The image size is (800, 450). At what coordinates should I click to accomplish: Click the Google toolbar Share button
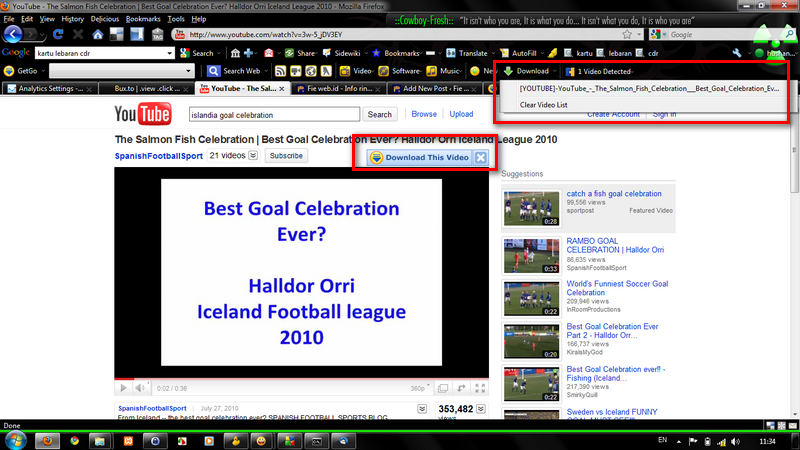[300, 53]
